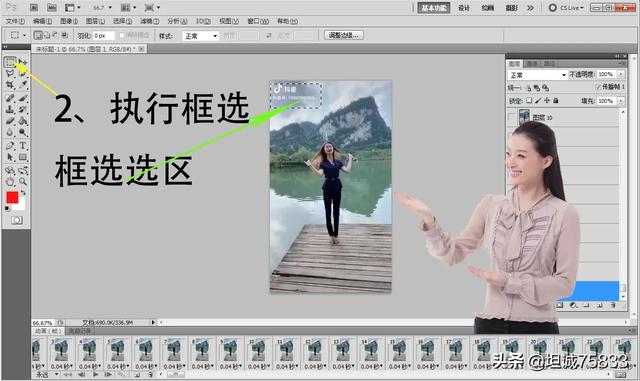Viewport: 640px width, 381px height.
Task: Open CS Live services
Action: 567,8
